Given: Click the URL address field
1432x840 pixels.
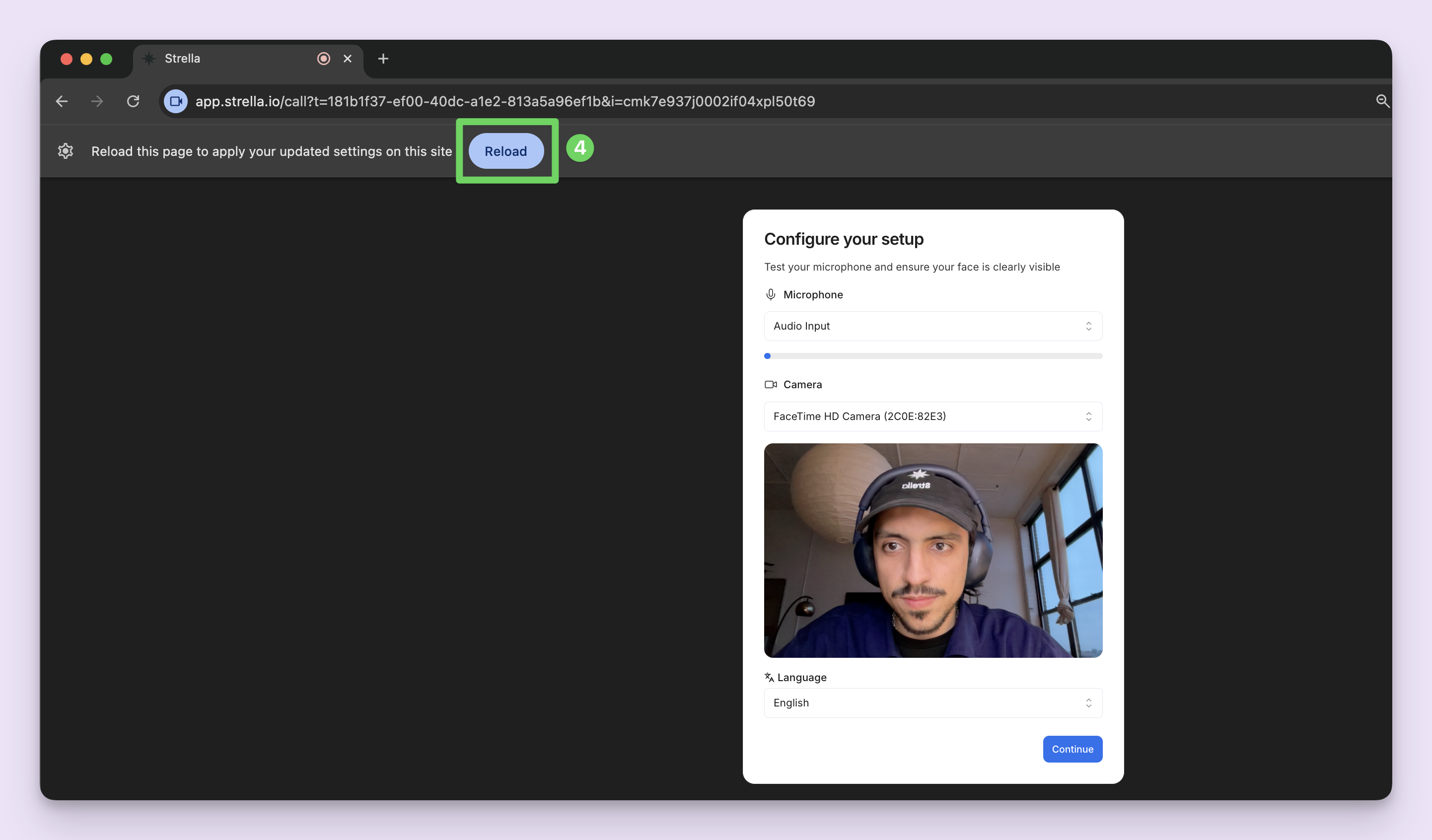Looking at the screenshot, I should [504, 101].
